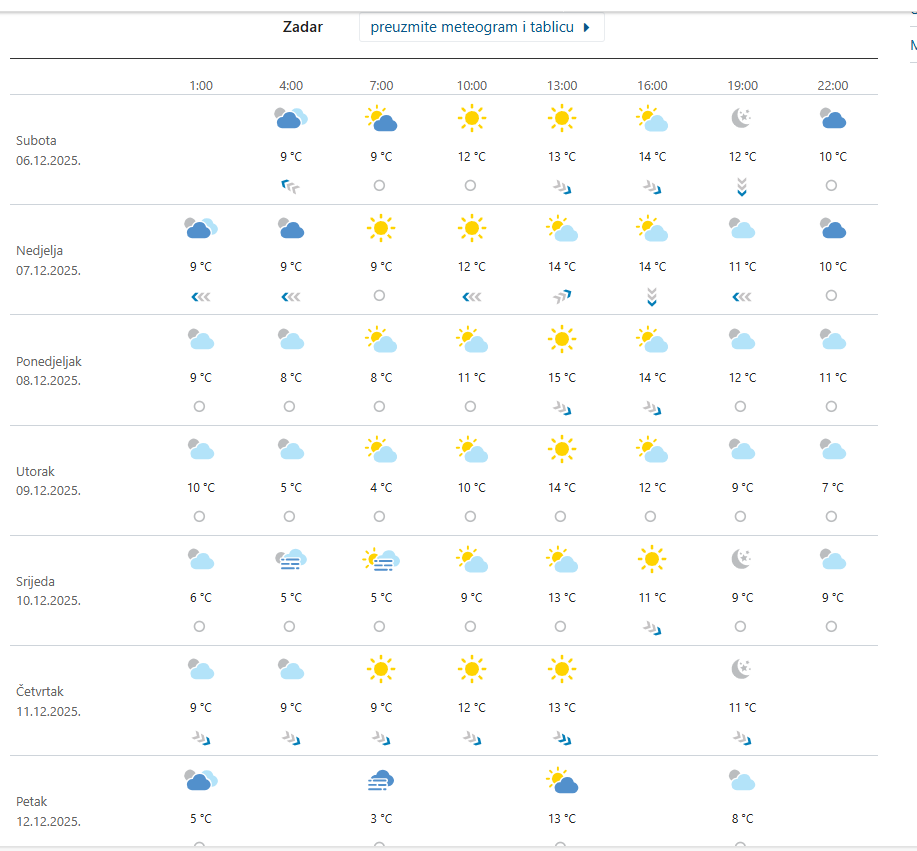
Task: Click the downward wind arrow for Nedjelja 16:00
Action: click(651, 296)
